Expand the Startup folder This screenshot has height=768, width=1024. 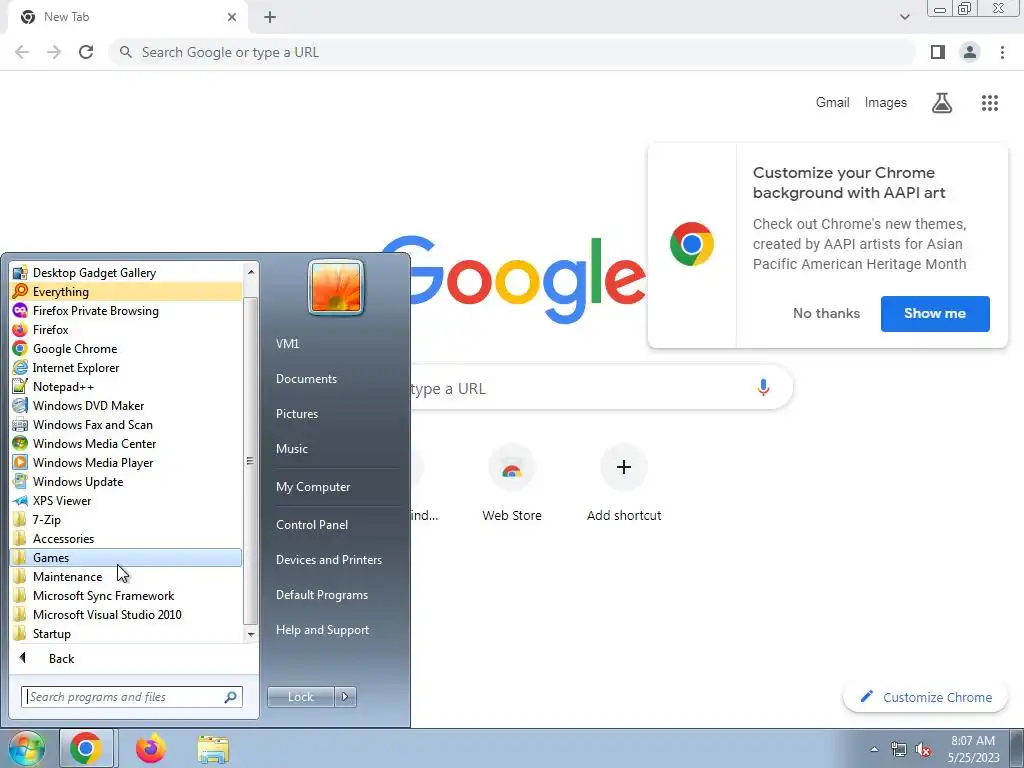tap(127, 633)
